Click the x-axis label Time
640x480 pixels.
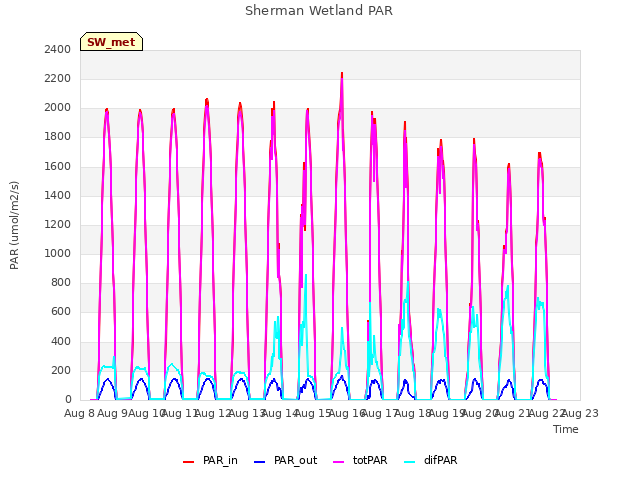point(566,429)
